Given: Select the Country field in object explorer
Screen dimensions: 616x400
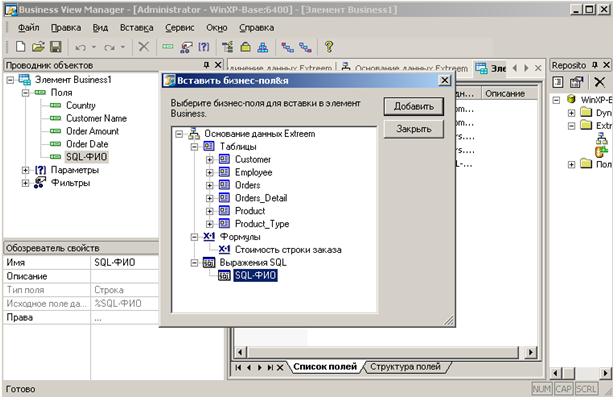Looking at the screenshot, I should [x=81, y=105].
